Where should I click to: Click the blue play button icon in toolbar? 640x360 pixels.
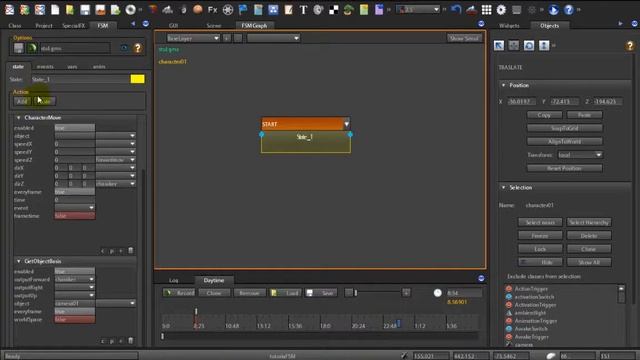click(x=553, y=9)
